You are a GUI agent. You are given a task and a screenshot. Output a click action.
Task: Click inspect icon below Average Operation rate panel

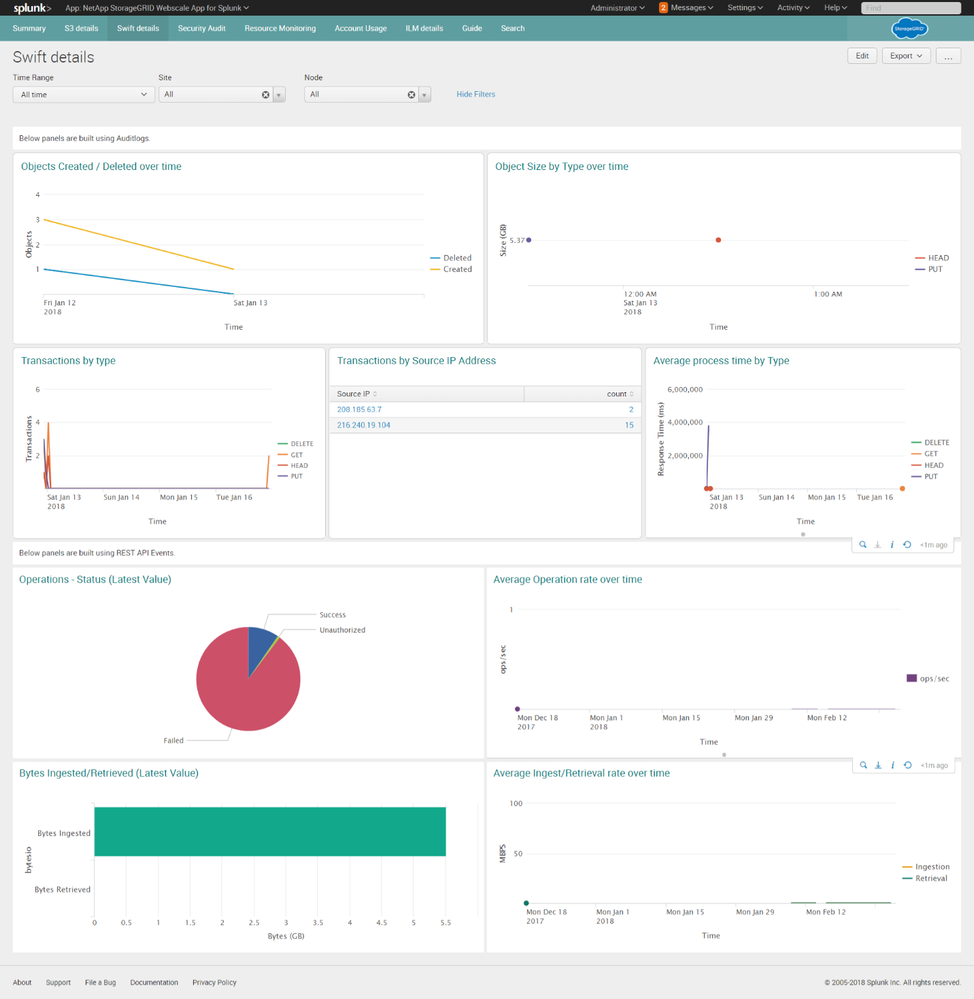[x=892, y=766]
